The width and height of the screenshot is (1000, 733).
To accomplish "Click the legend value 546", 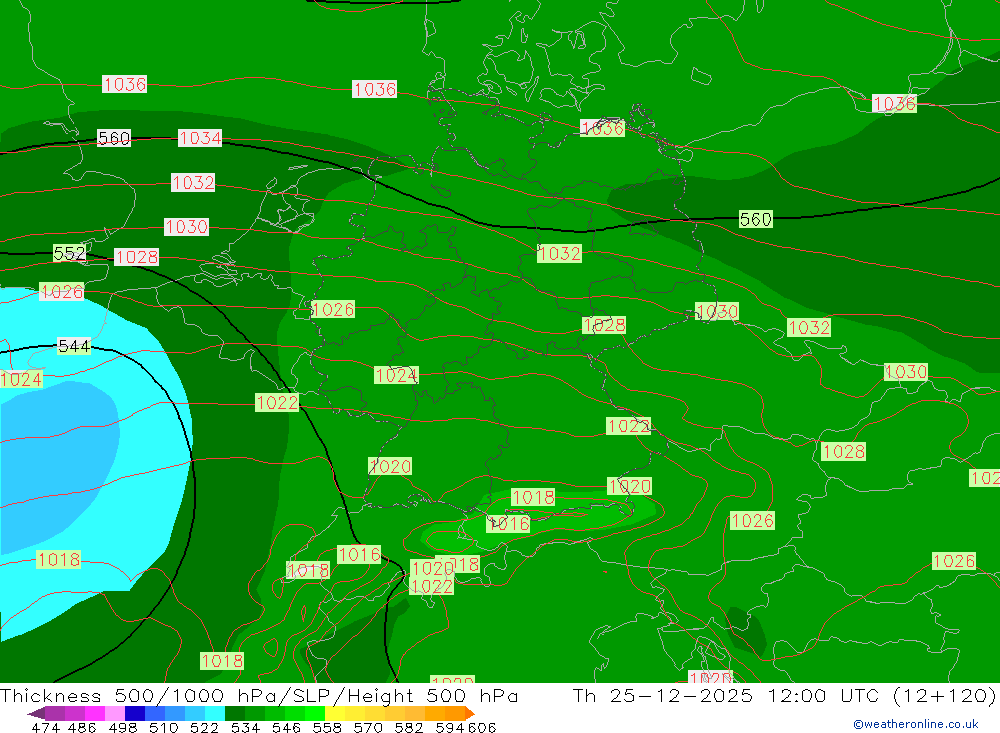I will click(x=286, y=727).
